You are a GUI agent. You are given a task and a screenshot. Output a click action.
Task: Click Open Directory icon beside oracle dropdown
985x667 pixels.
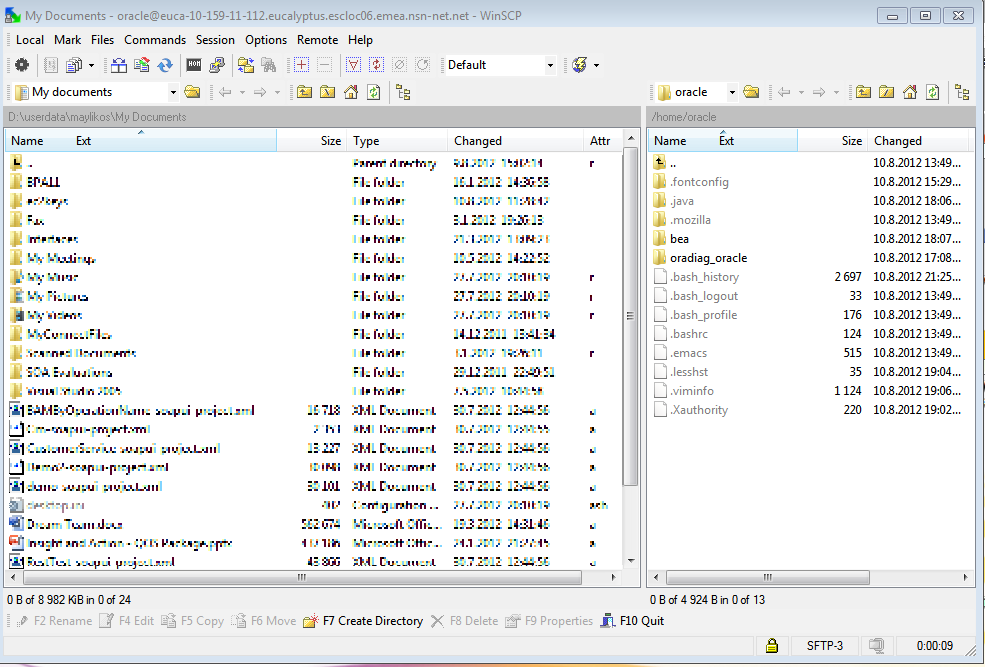coord(751,92)
